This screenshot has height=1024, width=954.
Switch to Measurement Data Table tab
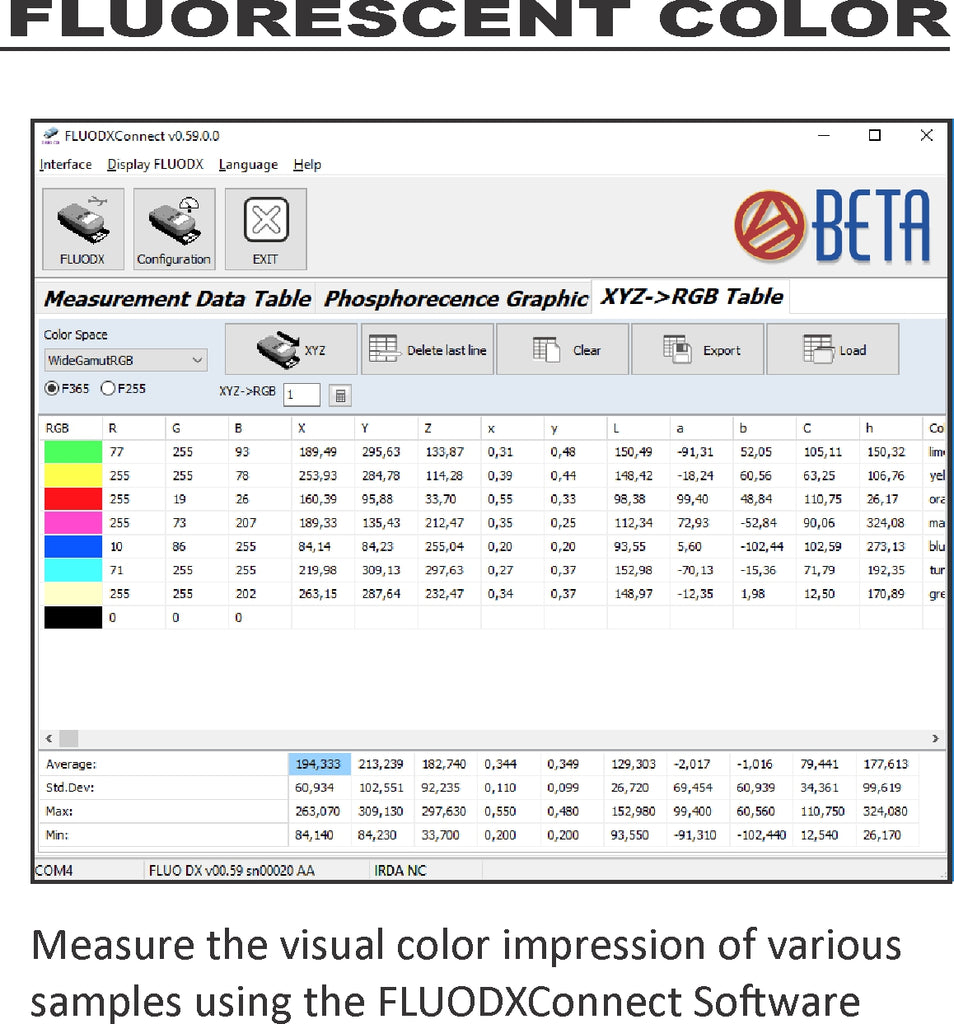(177, 298)
